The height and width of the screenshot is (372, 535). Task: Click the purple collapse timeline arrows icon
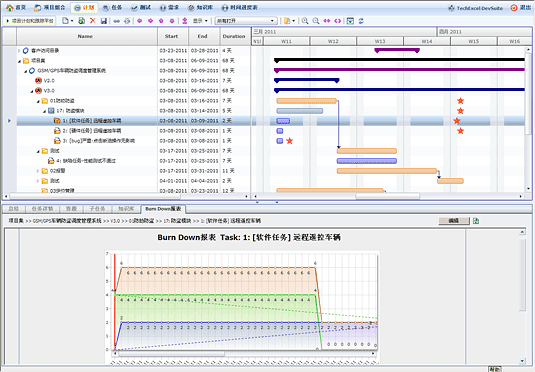[x=337, y=21]
